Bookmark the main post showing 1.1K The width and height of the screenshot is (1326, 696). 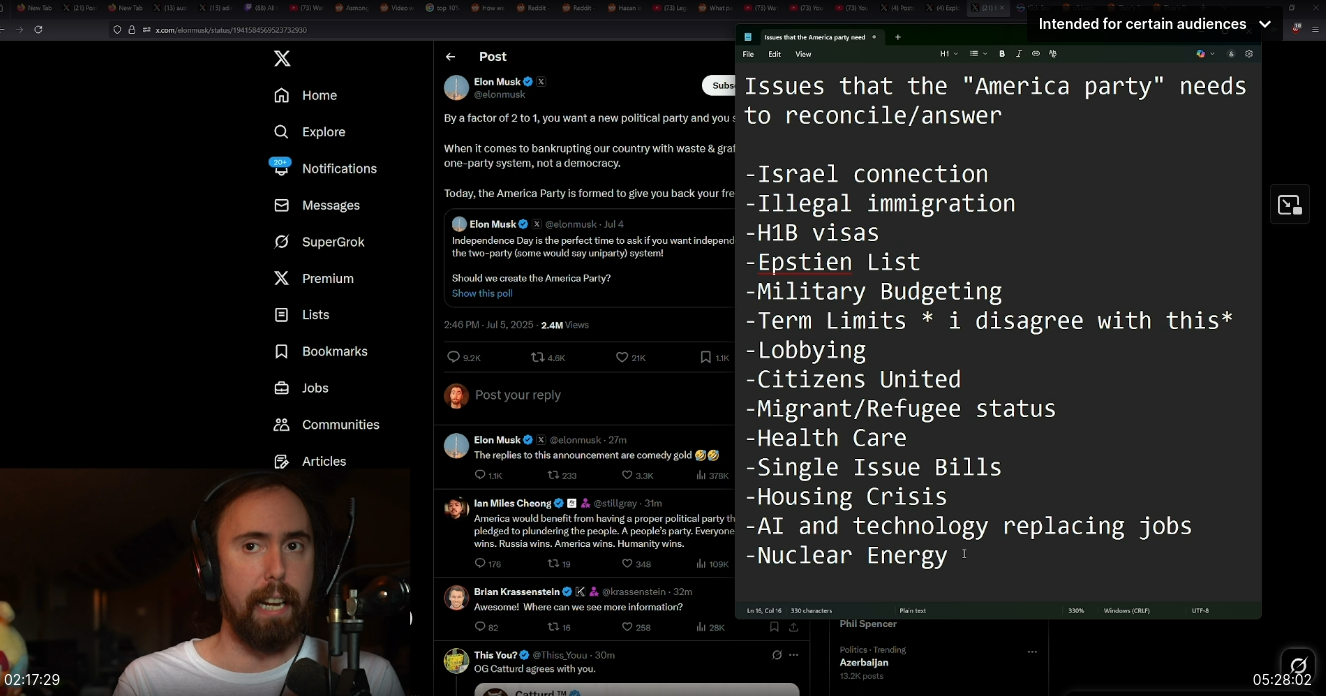pyautogui.click(x=716, y=357)
